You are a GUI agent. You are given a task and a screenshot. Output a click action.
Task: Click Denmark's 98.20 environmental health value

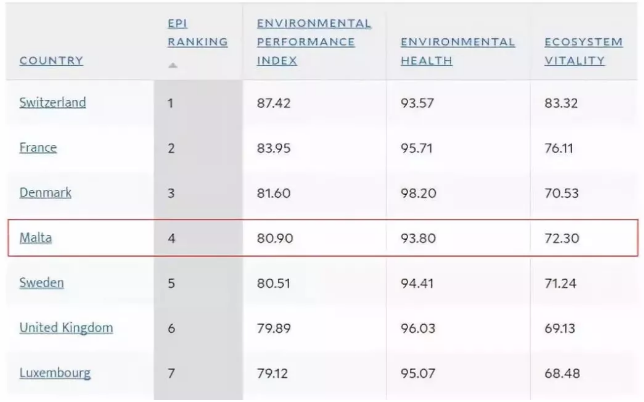[x=418, y=193]
